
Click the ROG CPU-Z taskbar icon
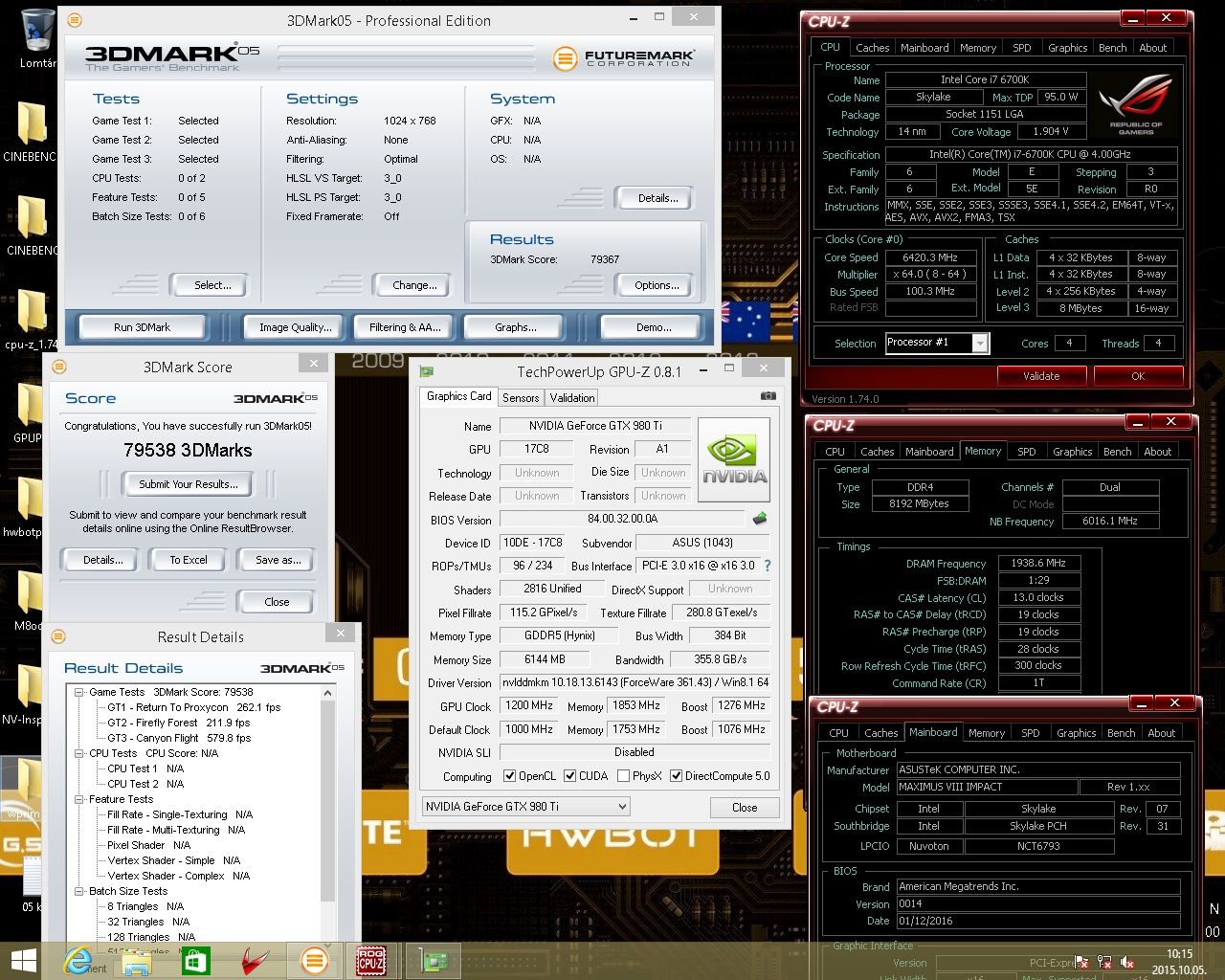coord(371,961)
